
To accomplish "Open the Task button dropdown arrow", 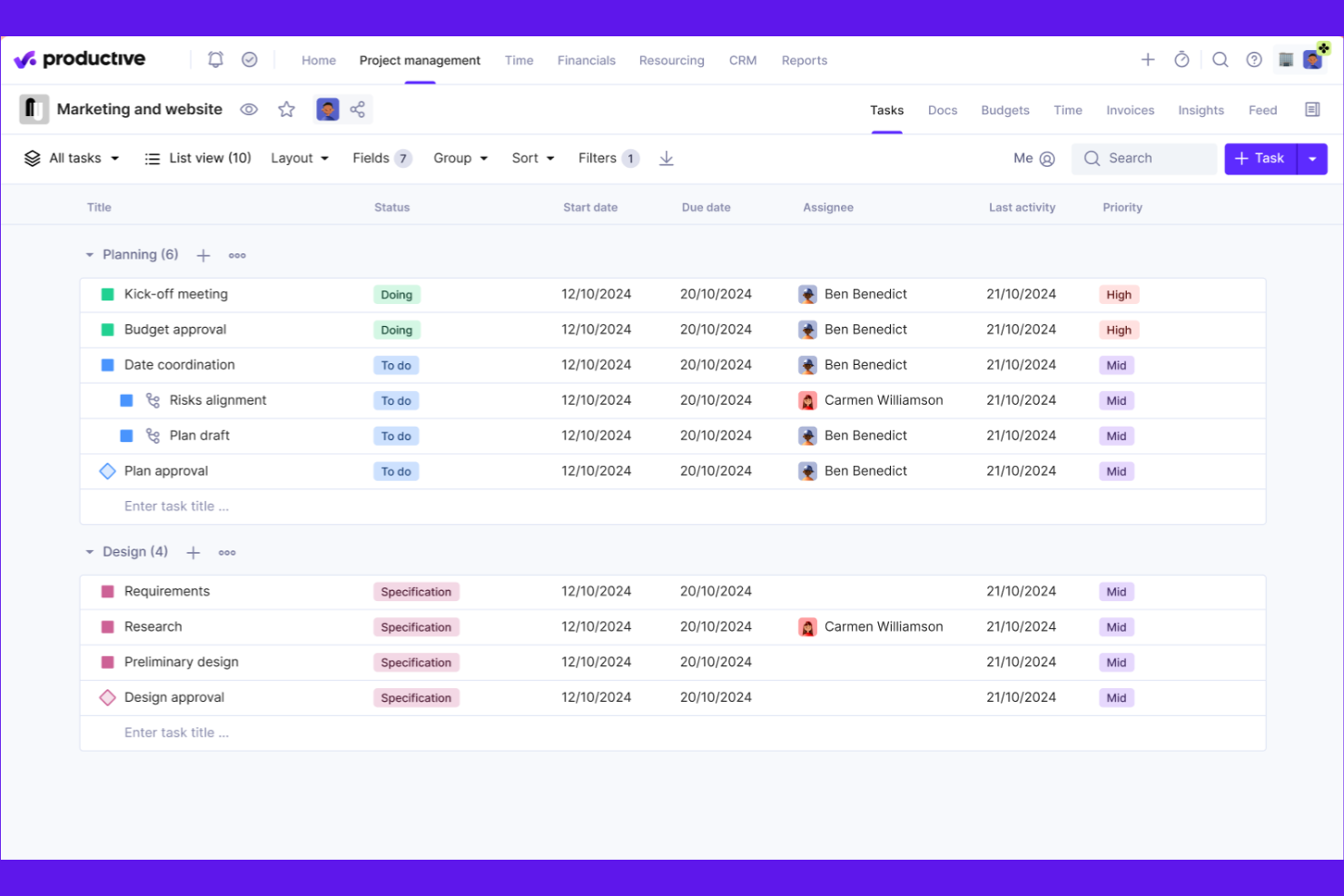I will coord(1311,158).
